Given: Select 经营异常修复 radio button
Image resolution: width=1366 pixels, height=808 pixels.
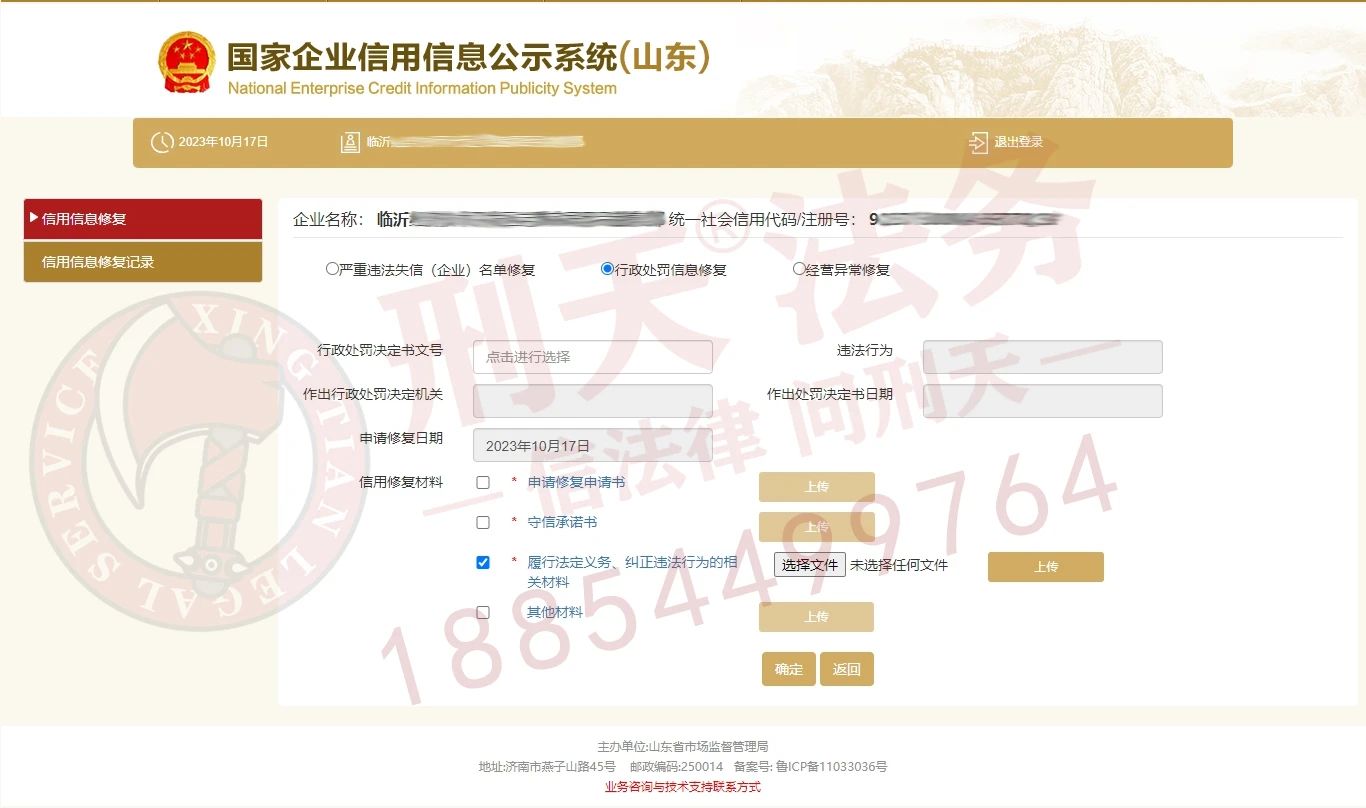Looking at the screenshot, I should tap(799, 269).
